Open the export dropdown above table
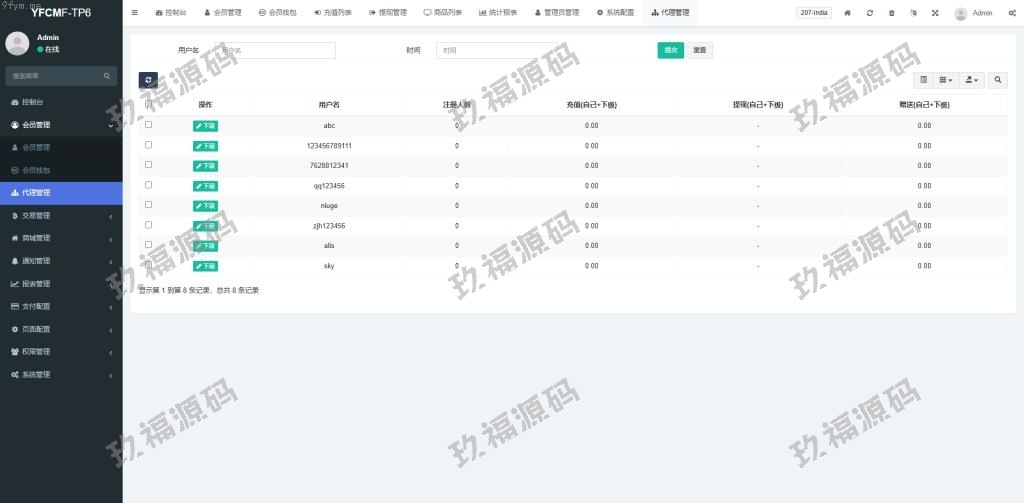 [972, 80]
